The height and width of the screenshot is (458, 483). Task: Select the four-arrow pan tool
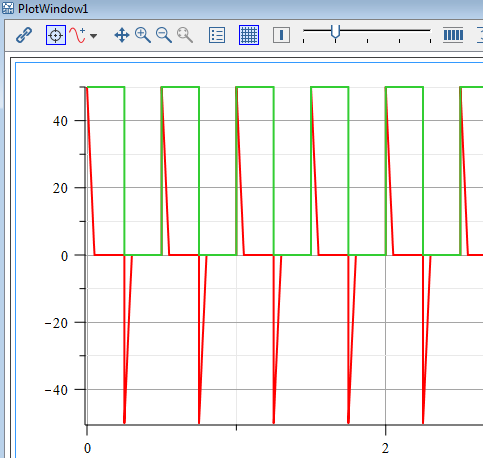(x=122, y=35)
